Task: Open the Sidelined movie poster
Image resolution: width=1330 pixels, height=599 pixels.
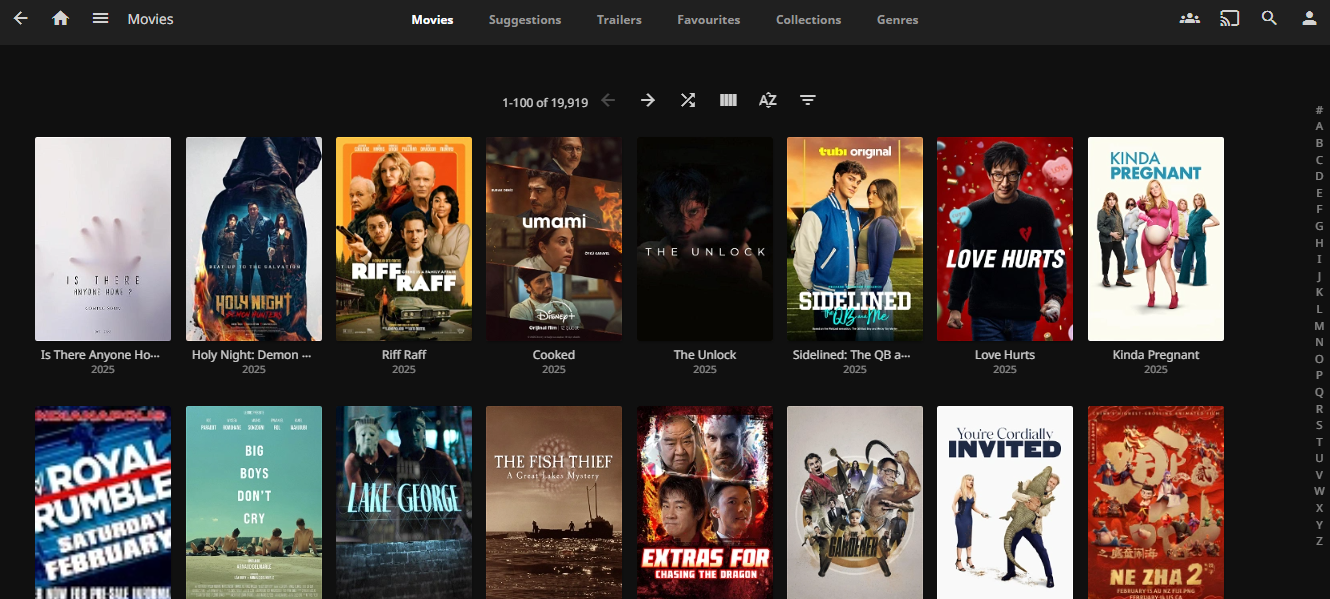Action: 855,239
